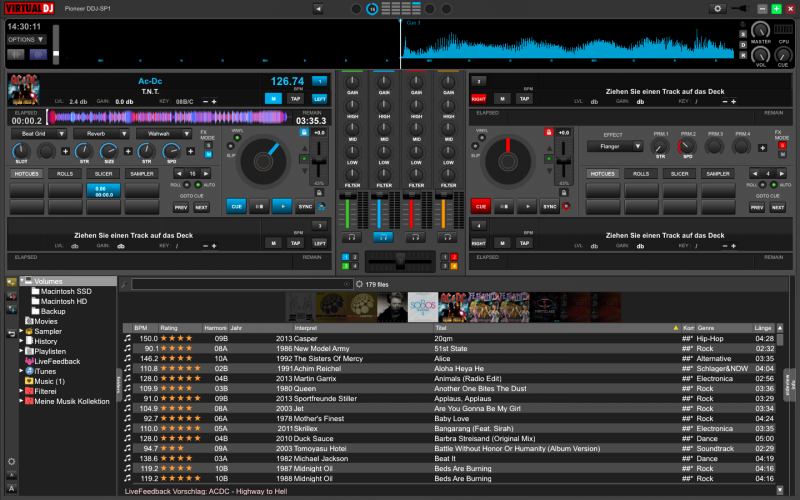
Task: Click the TAP button on left deck
Action: (x=296, y=99)
